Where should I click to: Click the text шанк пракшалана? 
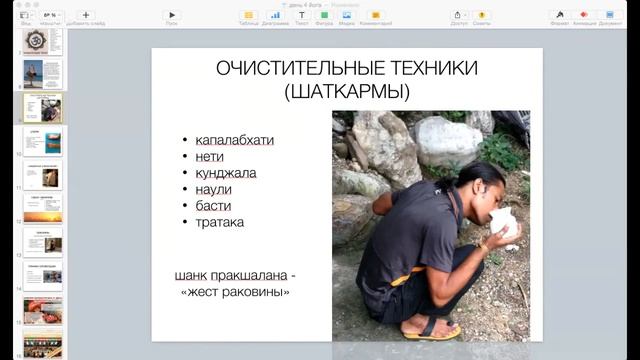(x=231, y=276)
